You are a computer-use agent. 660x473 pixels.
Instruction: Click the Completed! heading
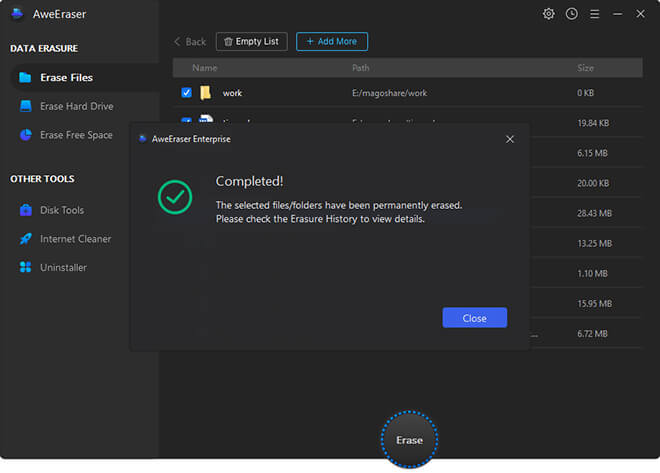[x=249, y=181]
